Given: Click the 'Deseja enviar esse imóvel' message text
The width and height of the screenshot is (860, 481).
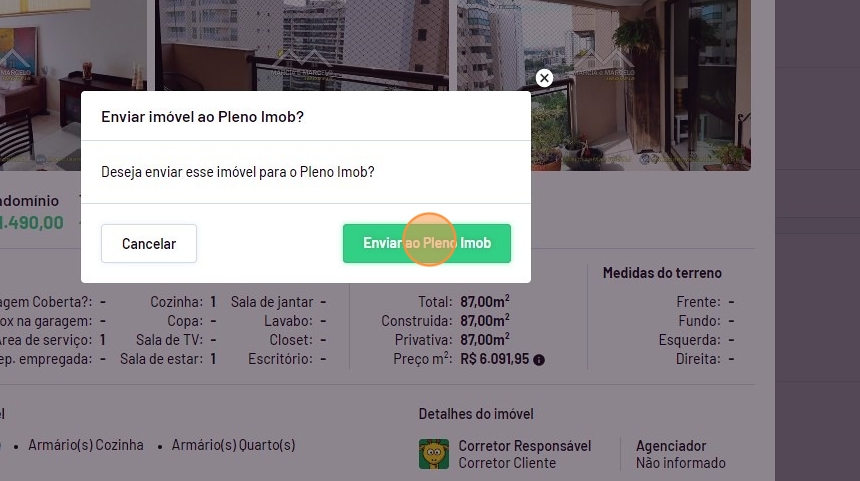Looking at the screenshot, I should (x=238, y=172).
